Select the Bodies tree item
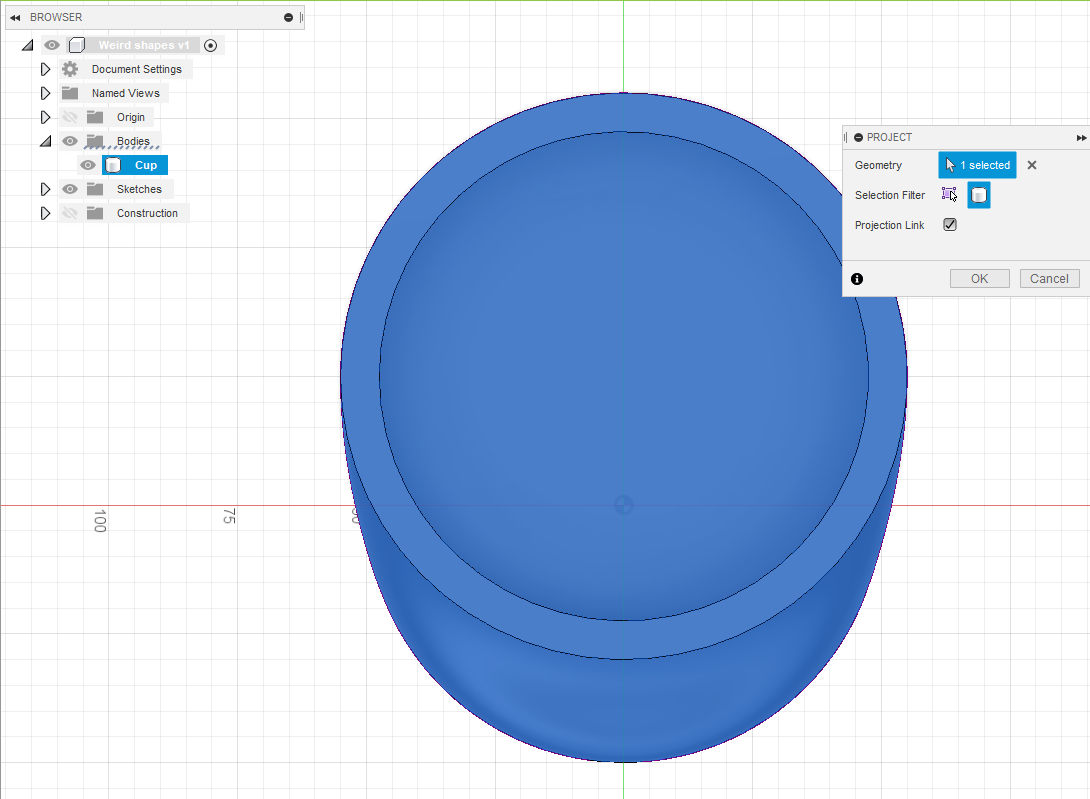The image size is (1090, 799). tap(133, 141)
